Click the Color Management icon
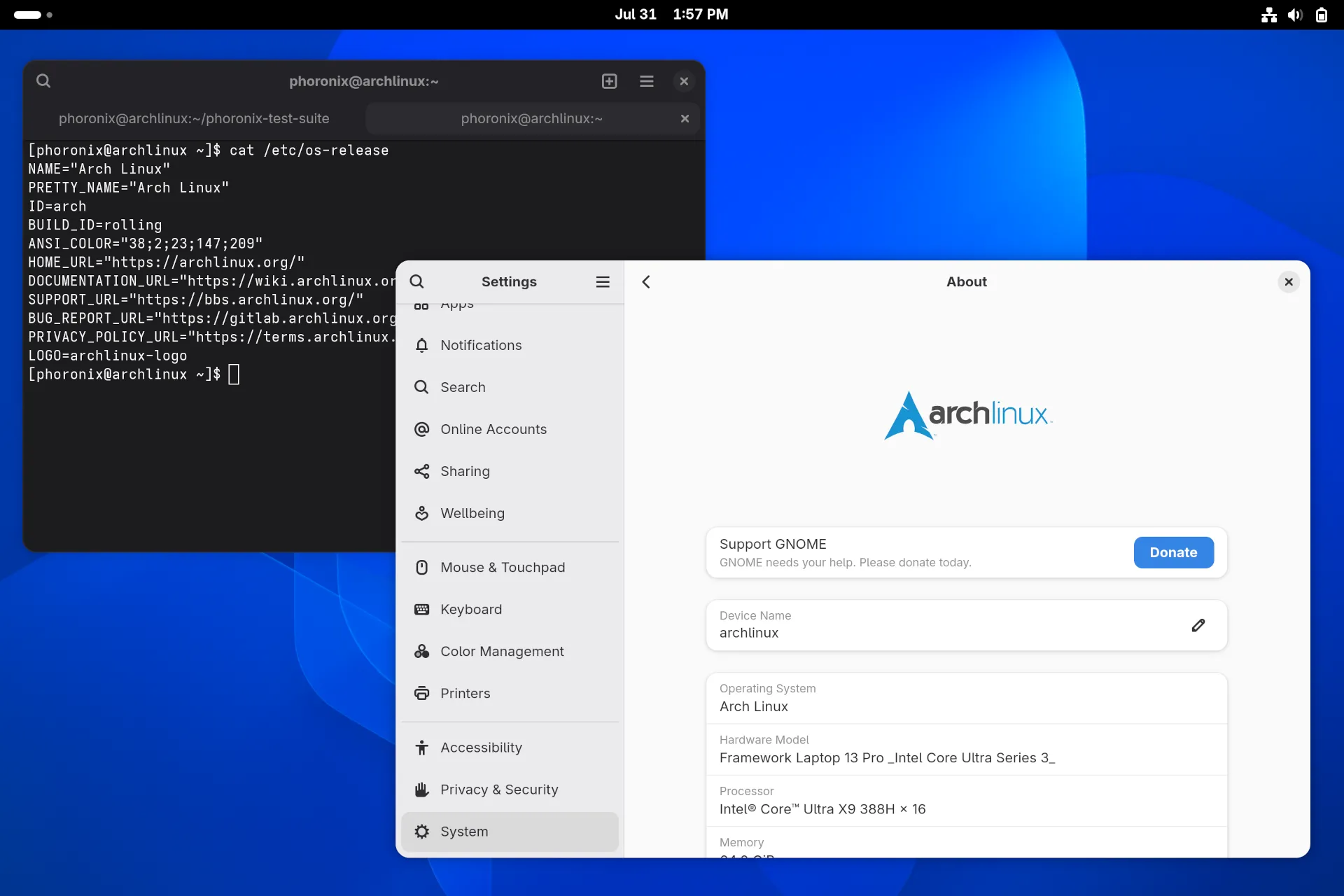Image resolution: width=1344 pixels, height=896 pixels. (421, 651)
